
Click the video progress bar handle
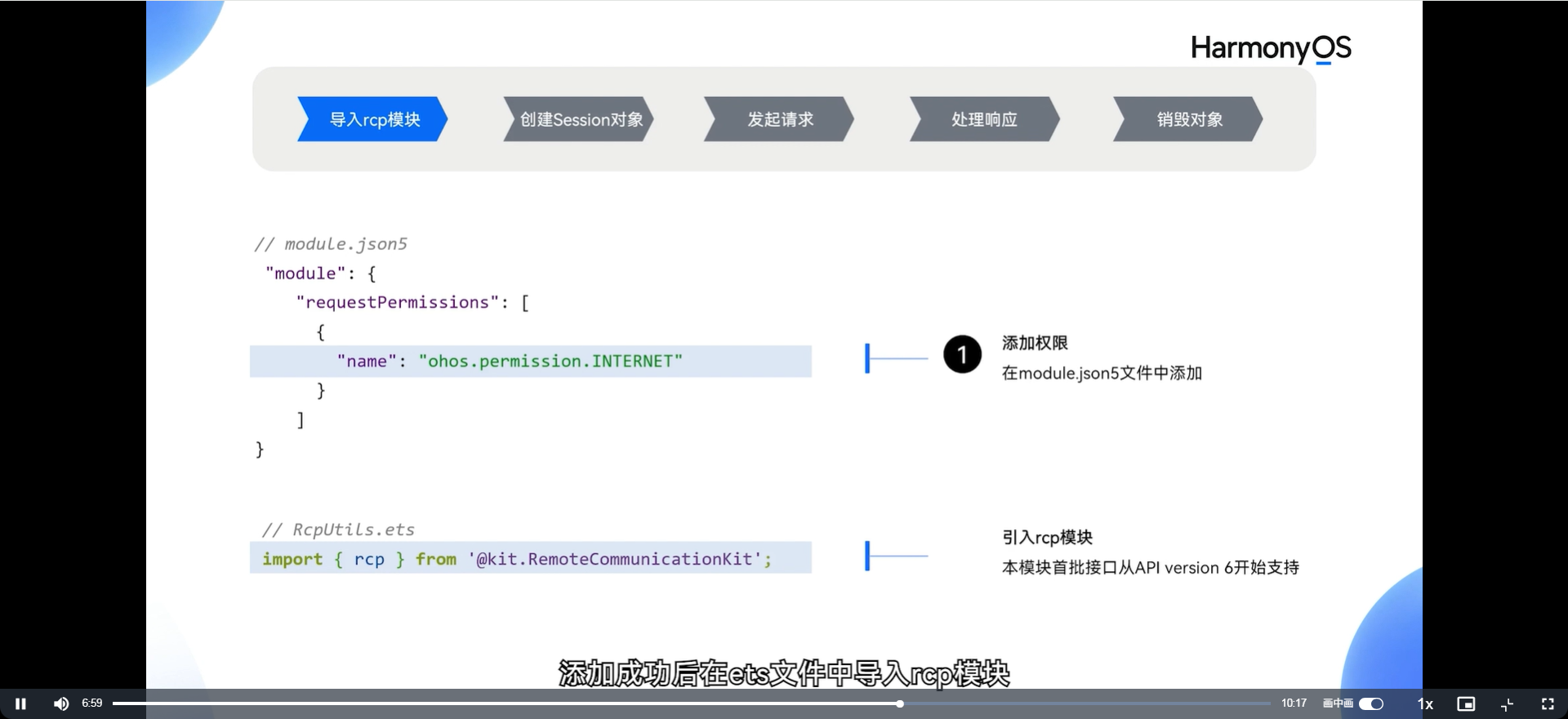[899, 703]
